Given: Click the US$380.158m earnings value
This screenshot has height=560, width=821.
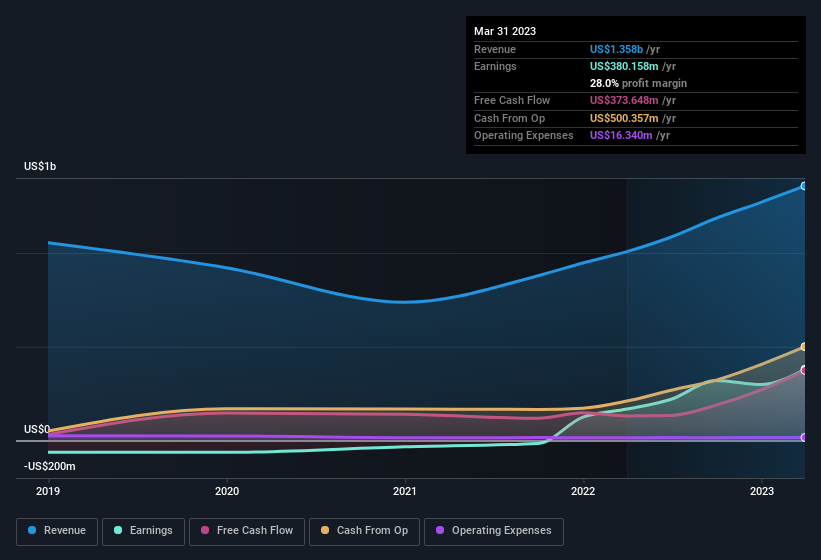Looking at the screenshot, I should [624, 66].
